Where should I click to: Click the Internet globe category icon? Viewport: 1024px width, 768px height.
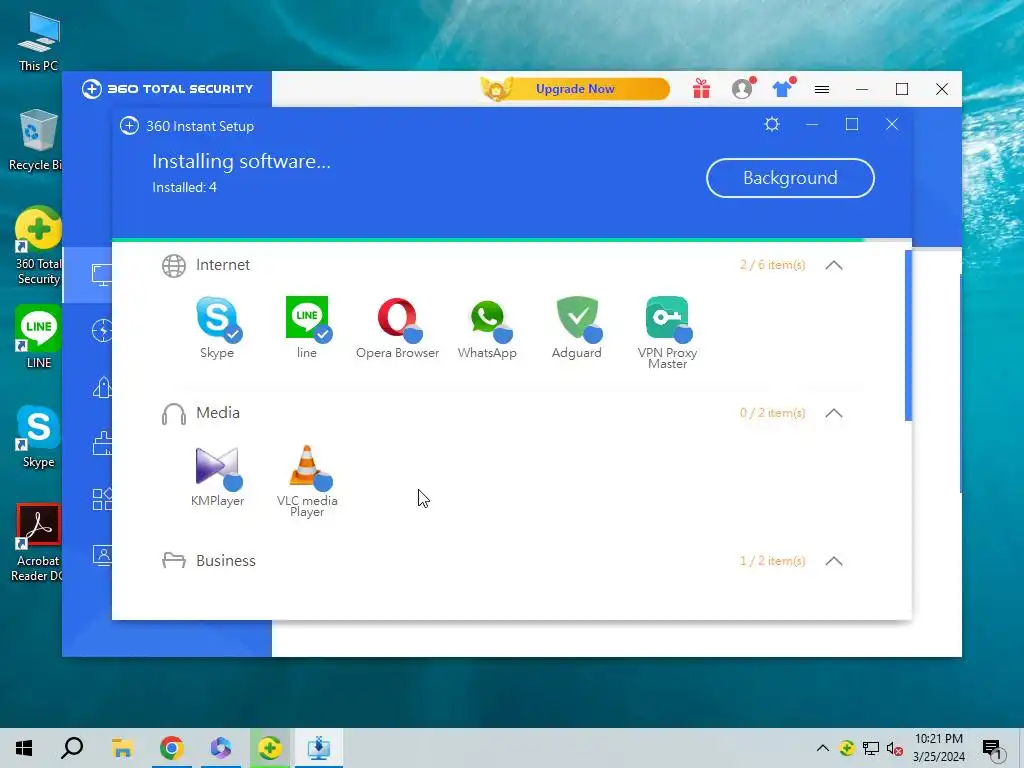click(x=174, y=266)
